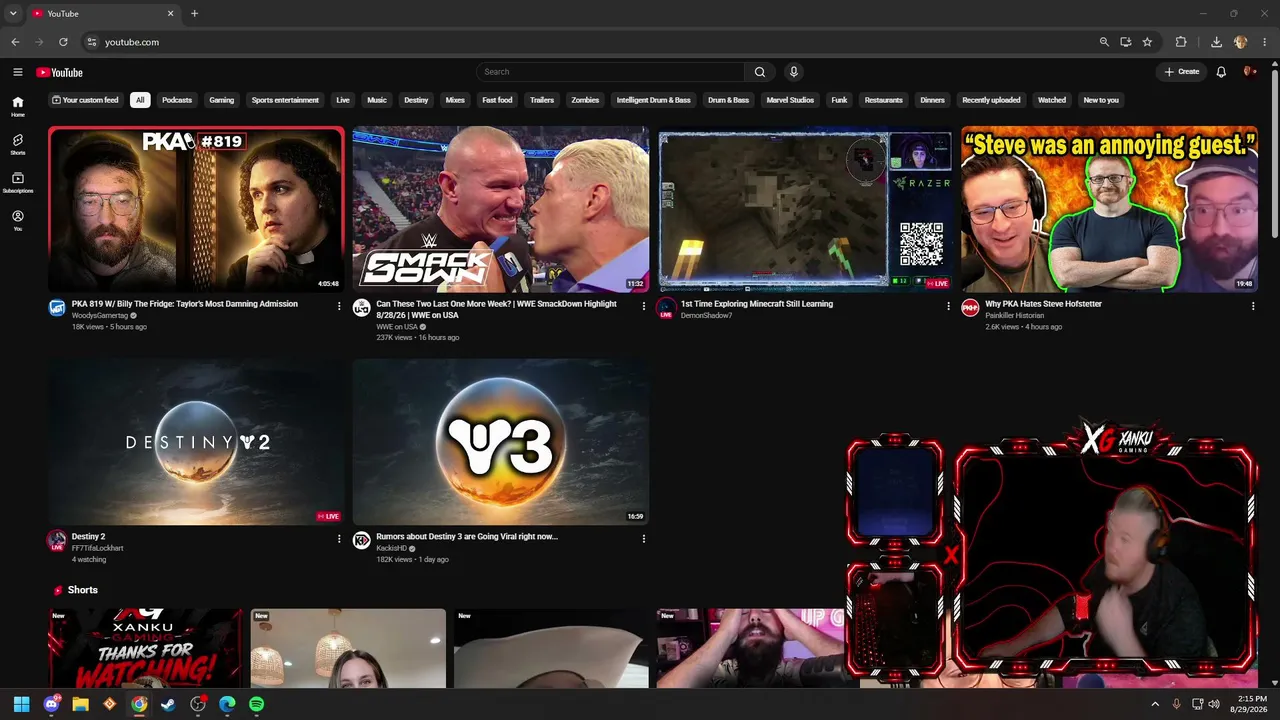Screen dimensions: 1280x720
Task: Start voice search with the microphone icon
Action: click(x=794, y=72)
